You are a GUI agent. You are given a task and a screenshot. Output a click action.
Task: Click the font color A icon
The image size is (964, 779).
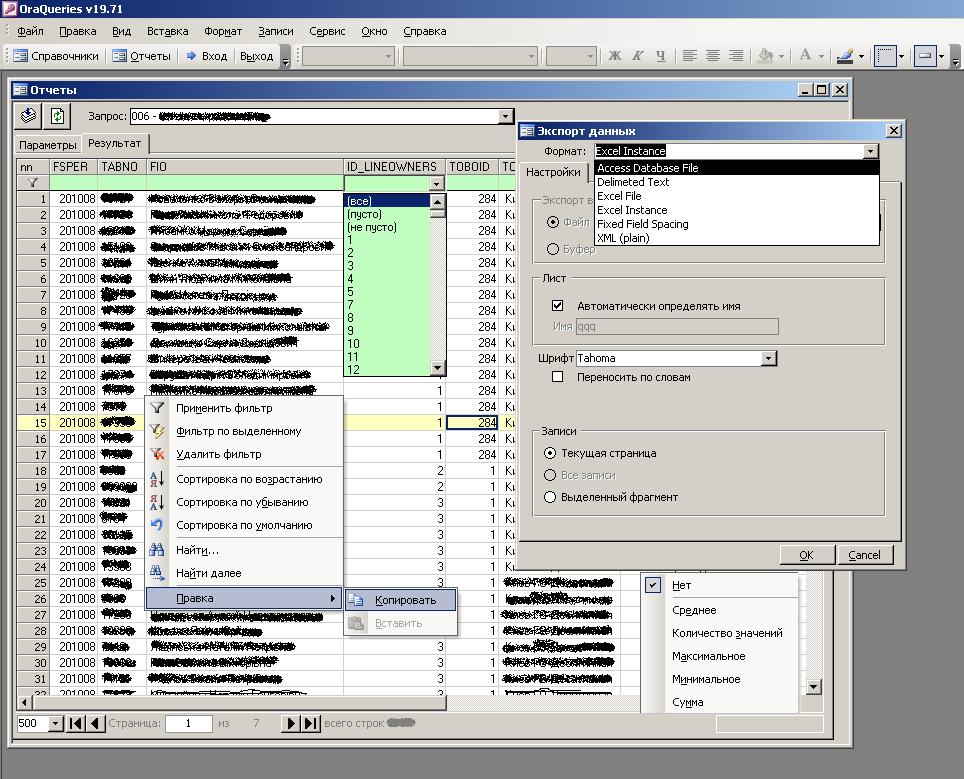tap(805, 56)
